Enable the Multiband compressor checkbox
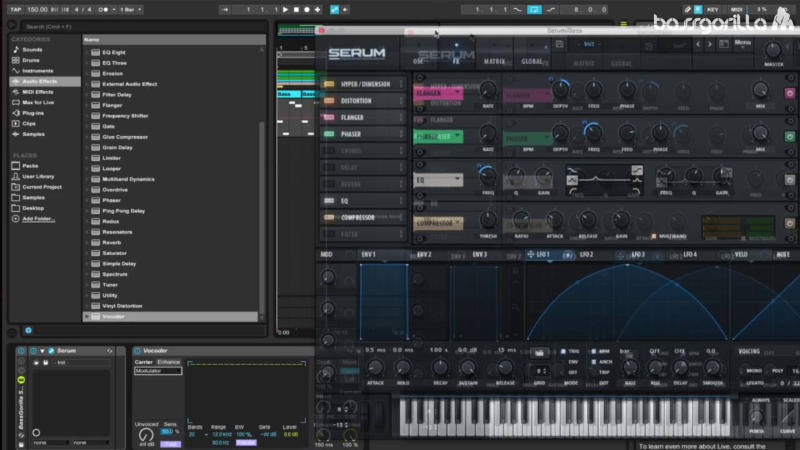Image resolution: width=800 pixels, height=450 pixels. click(x=654, y=236)
